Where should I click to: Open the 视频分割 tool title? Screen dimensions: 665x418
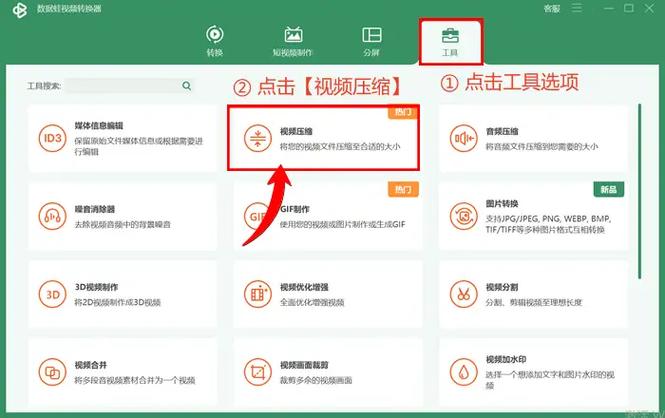[x=502, y=287]
